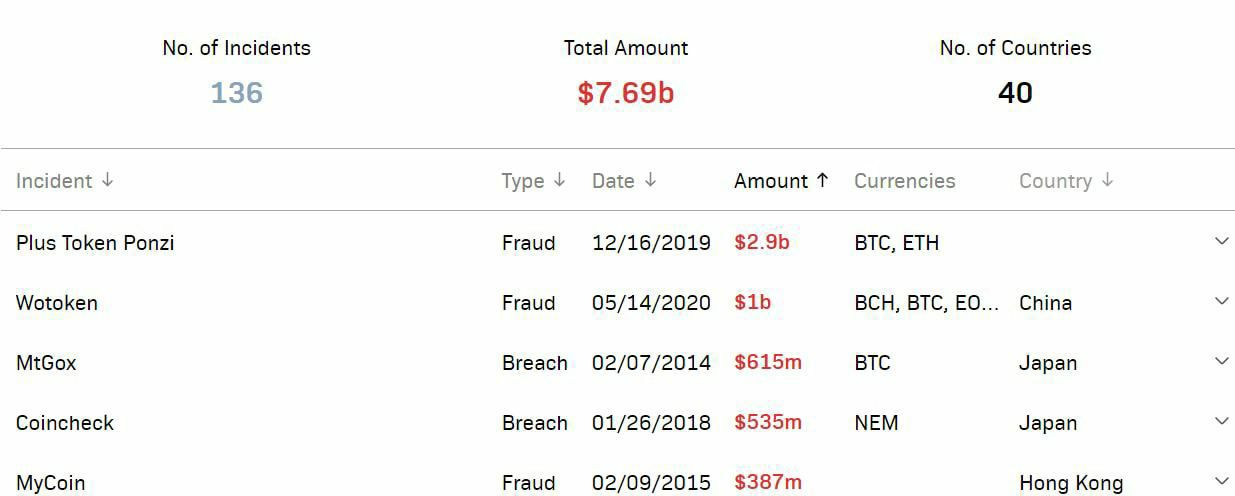Click the 136 incidents count
Viewport: 1235px width, 496px height.
(x=237, y=93)
